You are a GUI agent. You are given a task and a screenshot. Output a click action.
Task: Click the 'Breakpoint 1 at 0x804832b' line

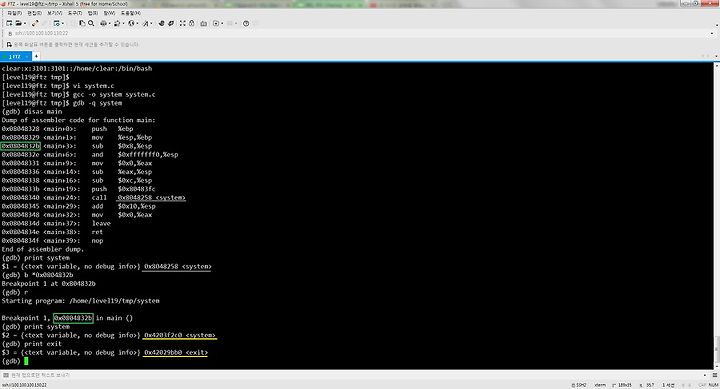click(49, 284)
